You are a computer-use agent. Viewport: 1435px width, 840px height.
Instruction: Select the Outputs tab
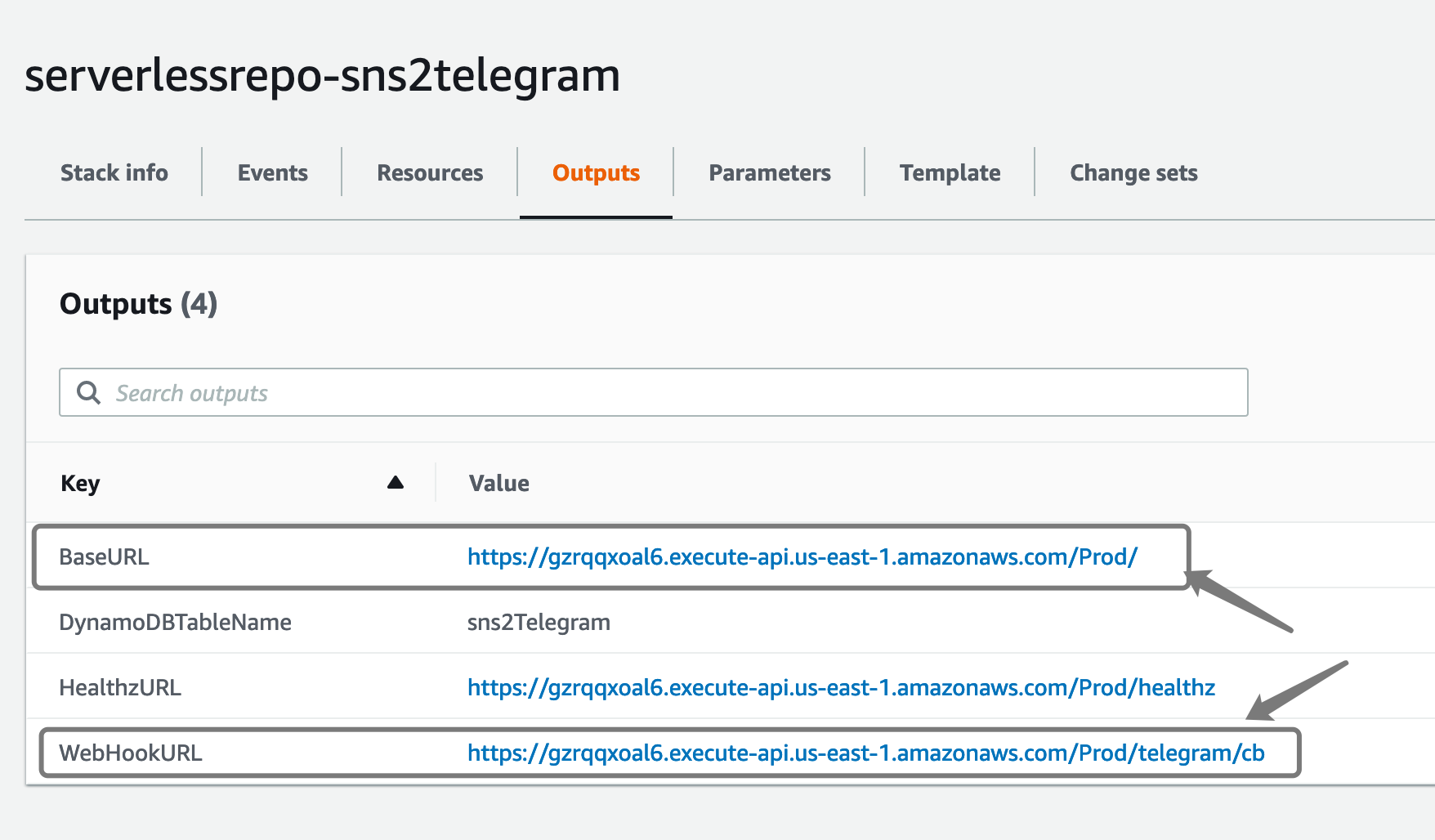[596, 173]
